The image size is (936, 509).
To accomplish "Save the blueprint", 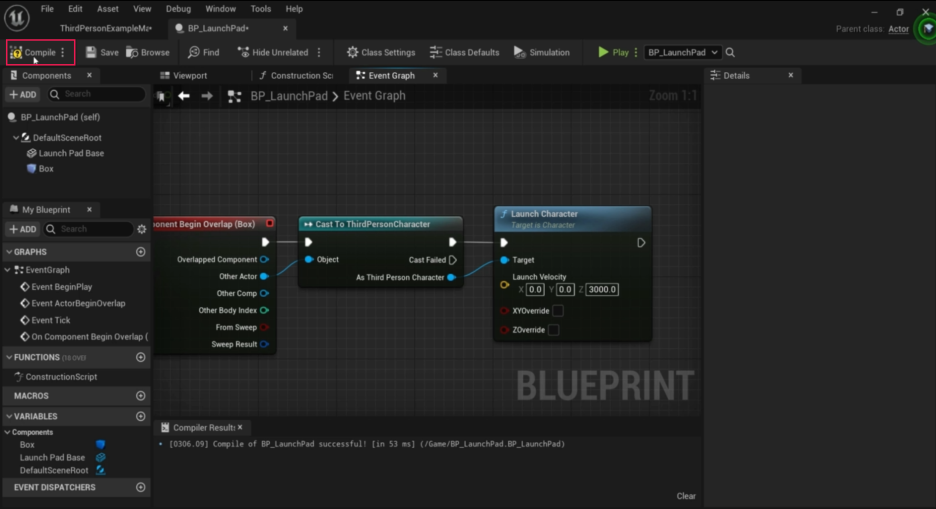I will click(102, 53).
